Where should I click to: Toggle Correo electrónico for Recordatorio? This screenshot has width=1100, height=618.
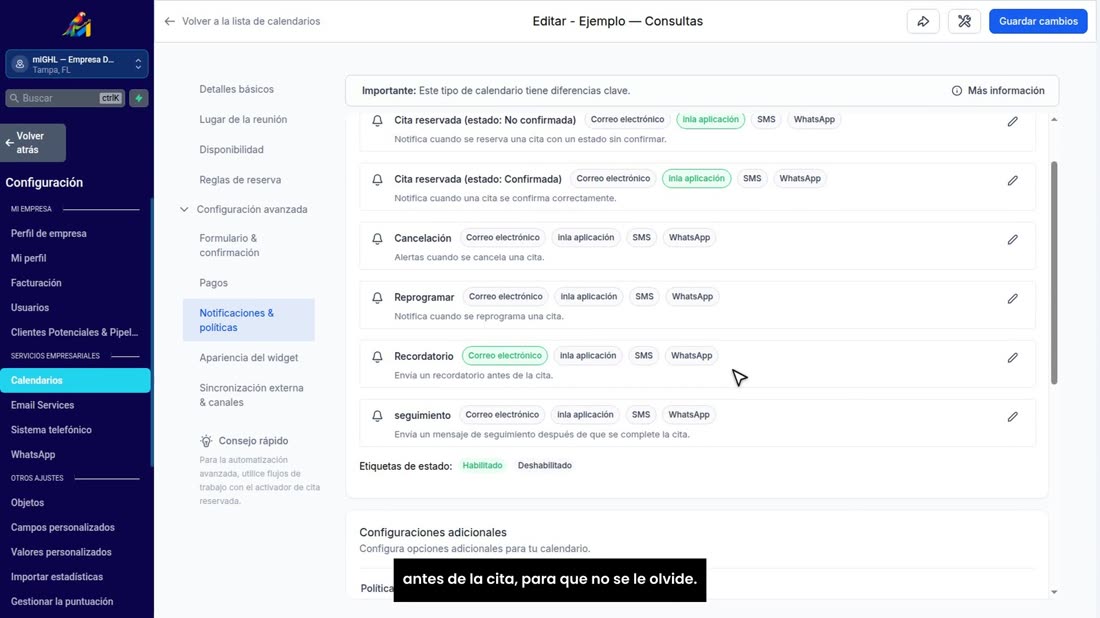504,356
